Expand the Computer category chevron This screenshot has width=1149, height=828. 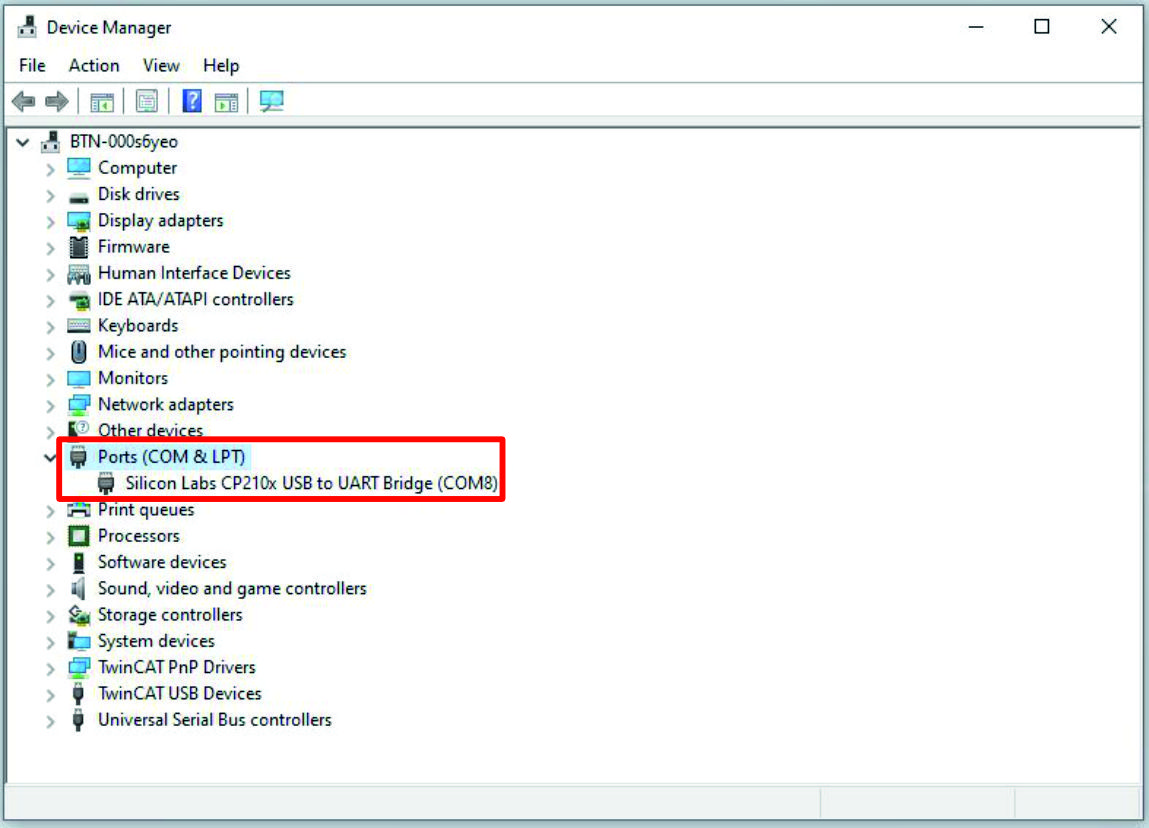(x=50, y=169)
